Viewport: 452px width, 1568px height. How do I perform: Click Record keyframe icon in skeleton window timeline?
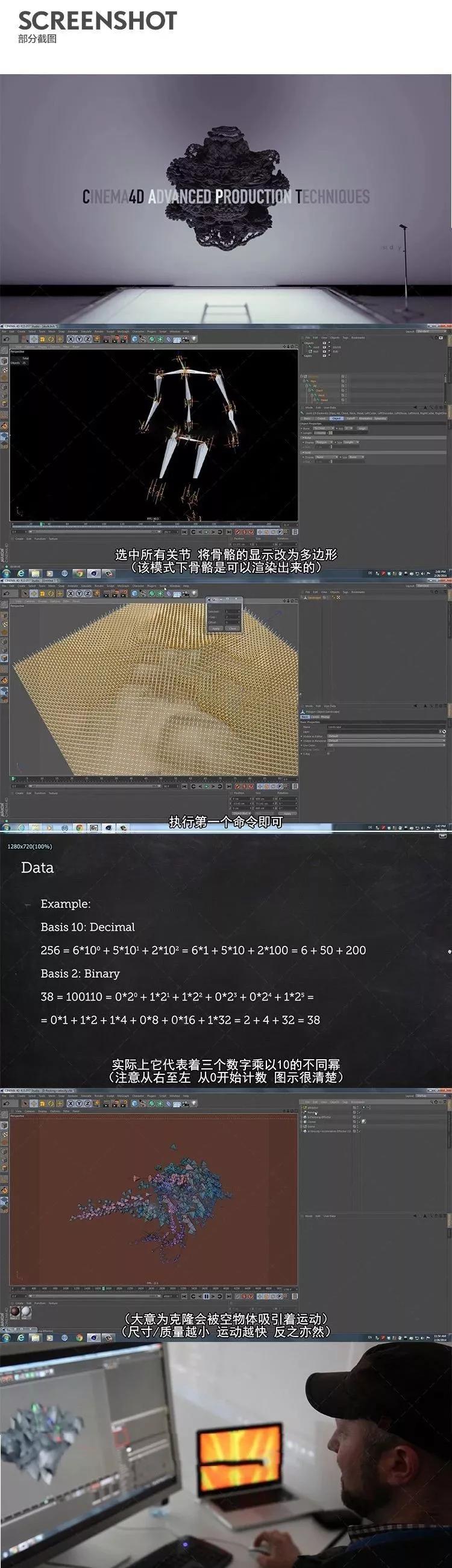[239, 532]
